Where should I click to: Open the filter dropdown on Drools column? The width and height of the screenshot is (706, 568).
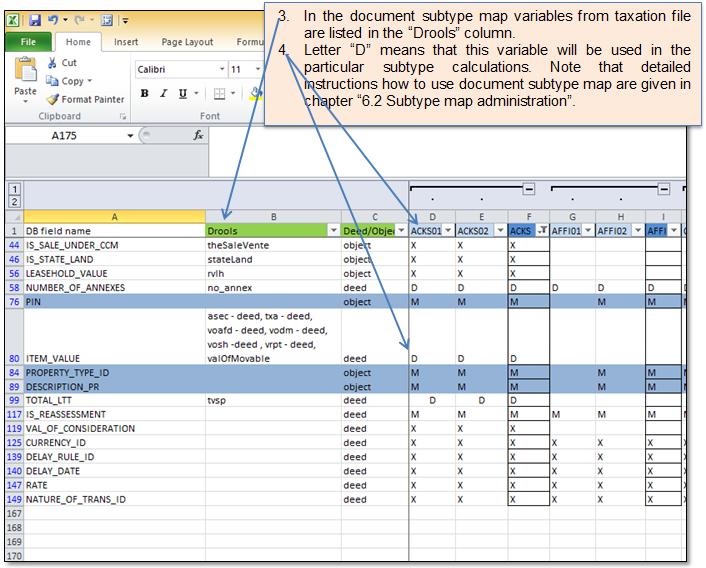coord(333,231)
